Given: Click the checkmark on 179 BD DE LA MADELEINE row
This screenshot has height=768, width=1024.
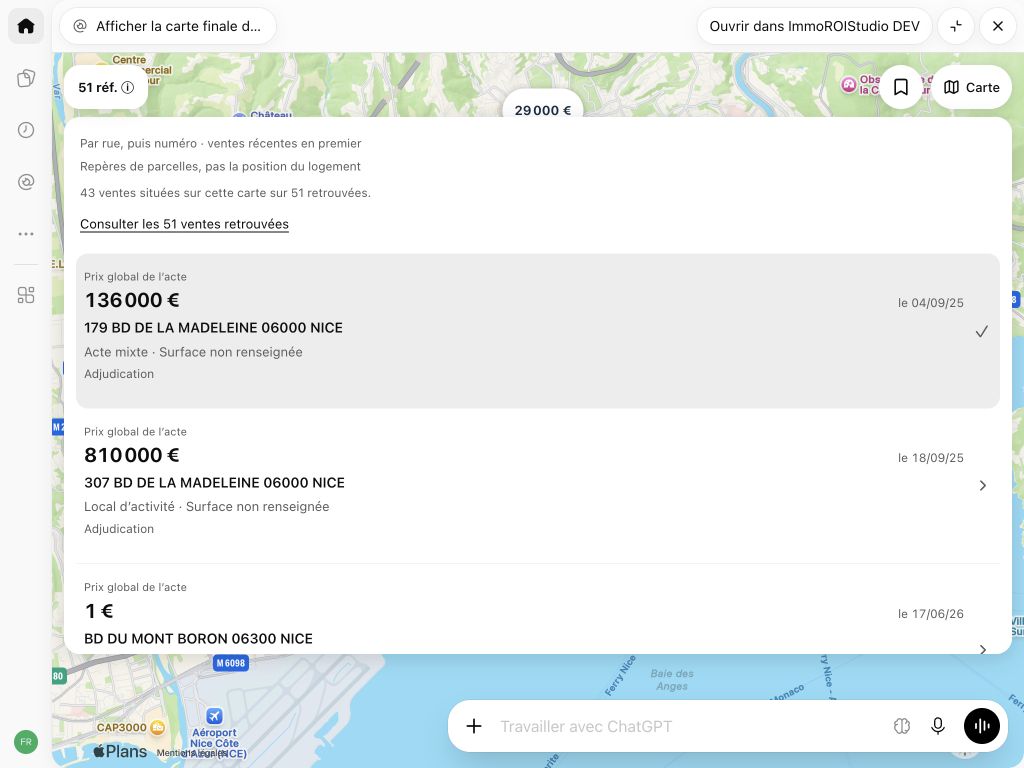Looking at the screenshot, I should [982, 332].
